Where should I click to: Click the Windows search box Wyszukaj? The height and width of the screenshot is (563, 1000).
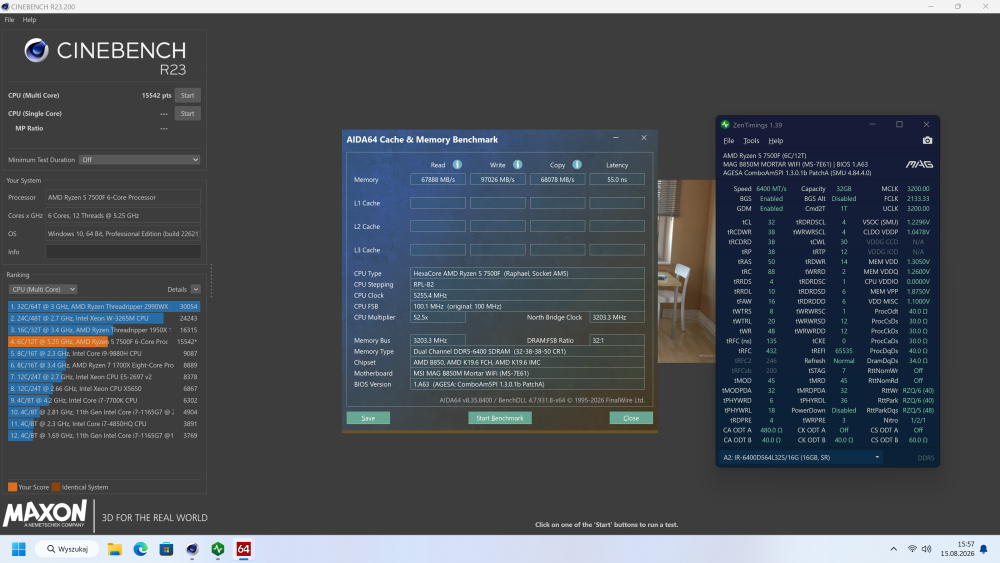click(x=67, y=549)
